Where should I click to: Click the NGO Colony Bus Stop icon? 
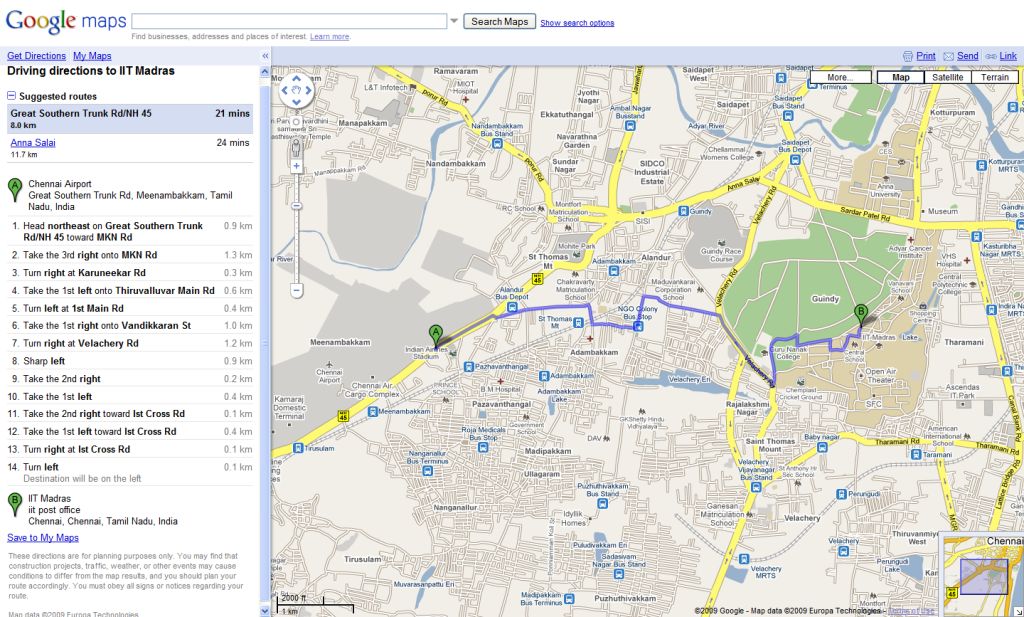click(638, 326)
